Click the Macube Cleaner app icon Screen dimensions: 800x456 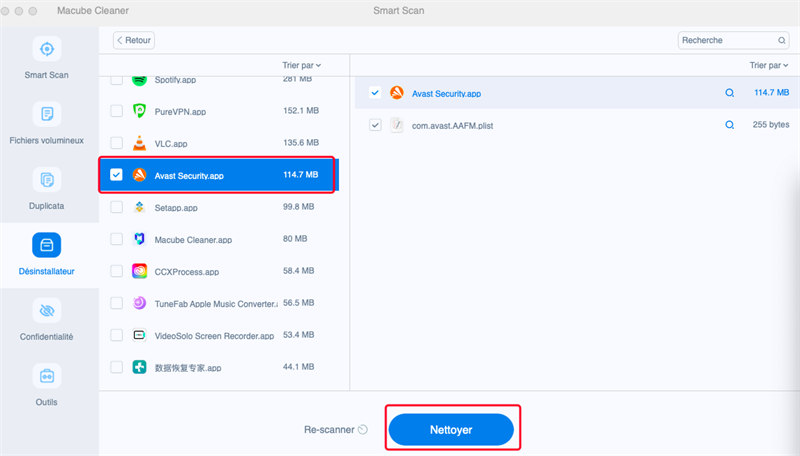pos(139,239)
